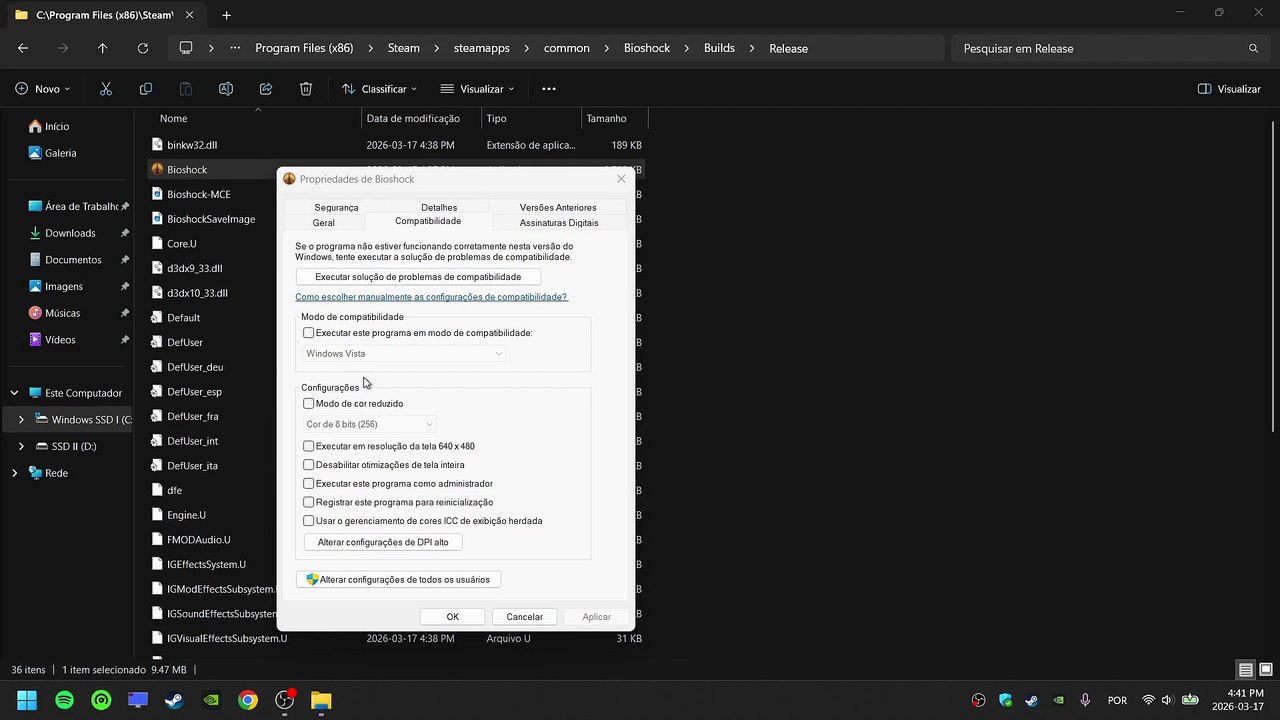Refresh the Release folder view
Screen dimensions: 1280x720
click(143, 48)
